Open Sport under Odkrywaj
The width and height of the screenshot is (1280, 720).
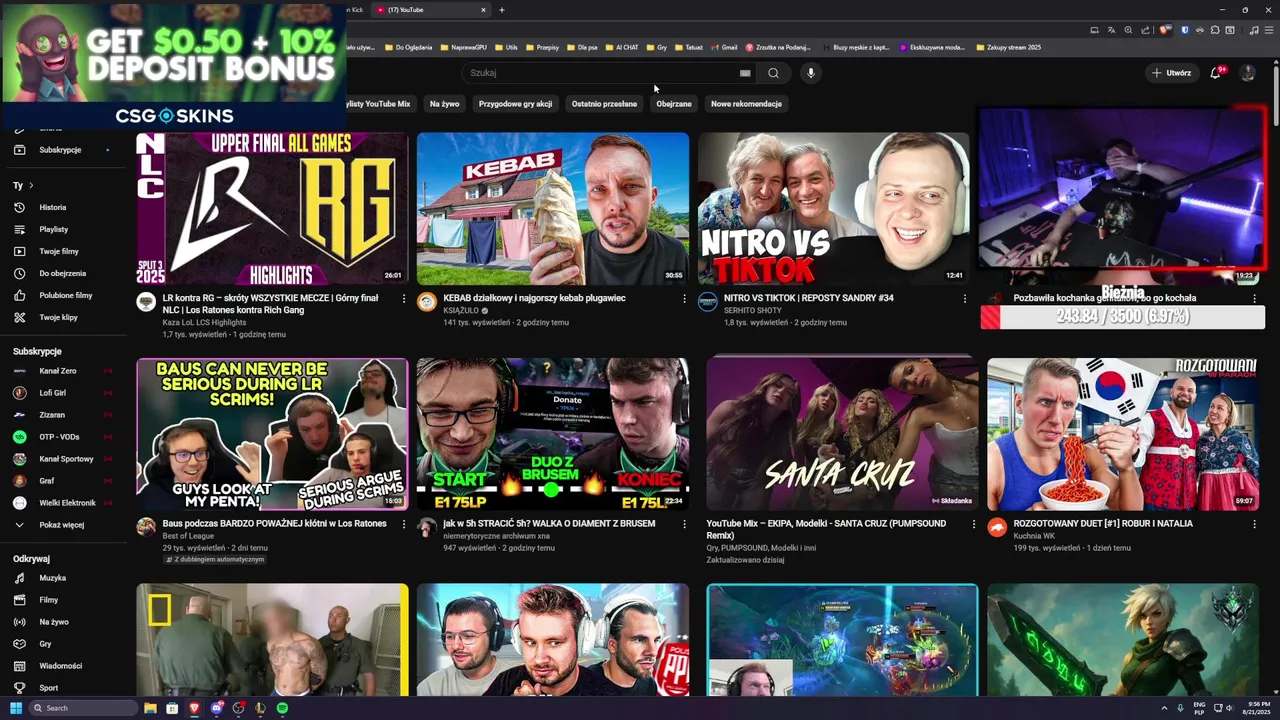[x=49, y=688]
